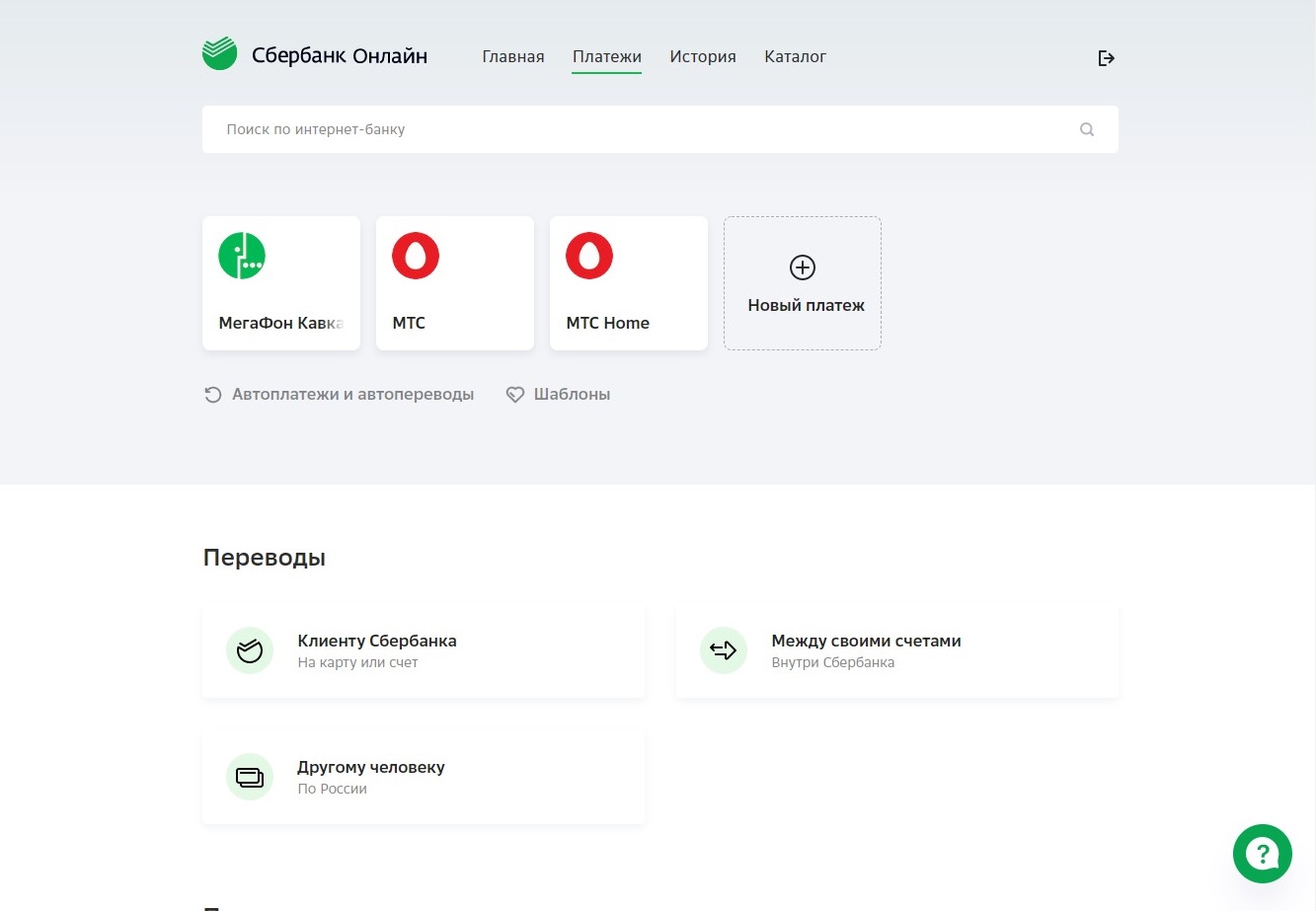Click the 'На карту или счет' subtitle
1316x911 pixels.
(358, 663)
